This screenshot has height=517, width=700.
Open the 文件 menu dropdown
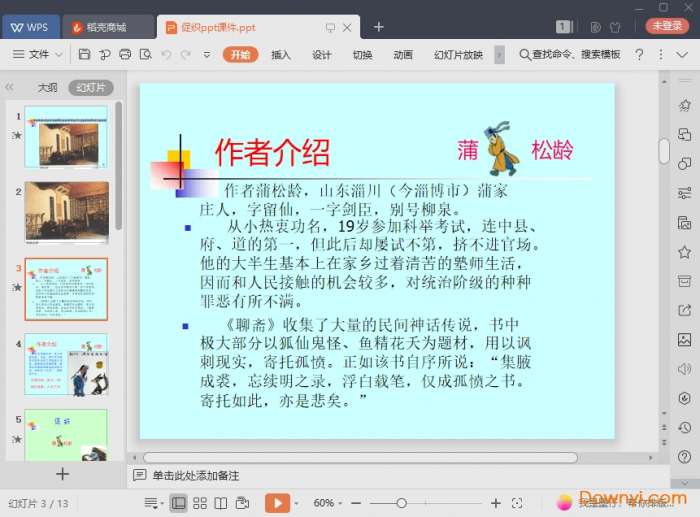pyautogui.click(x=38, y=54)
